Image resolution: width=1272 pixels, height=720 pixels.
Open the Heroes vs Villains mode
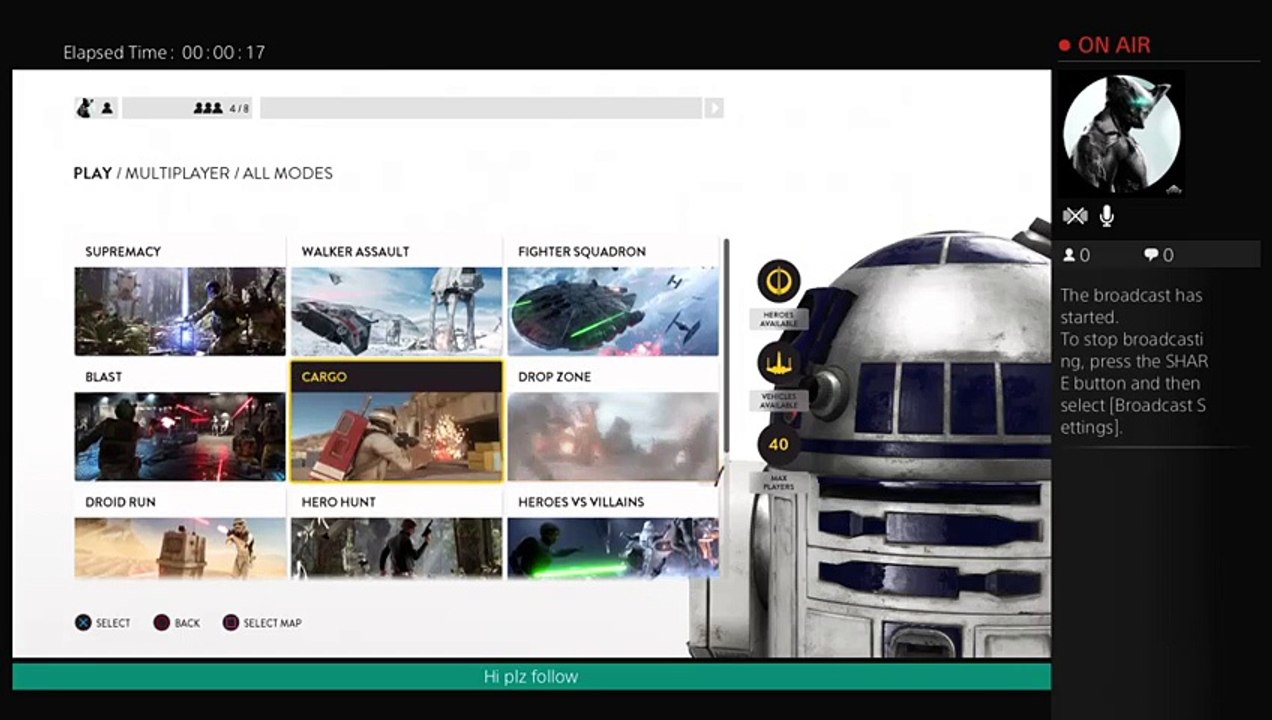click(x=613, y=534)
